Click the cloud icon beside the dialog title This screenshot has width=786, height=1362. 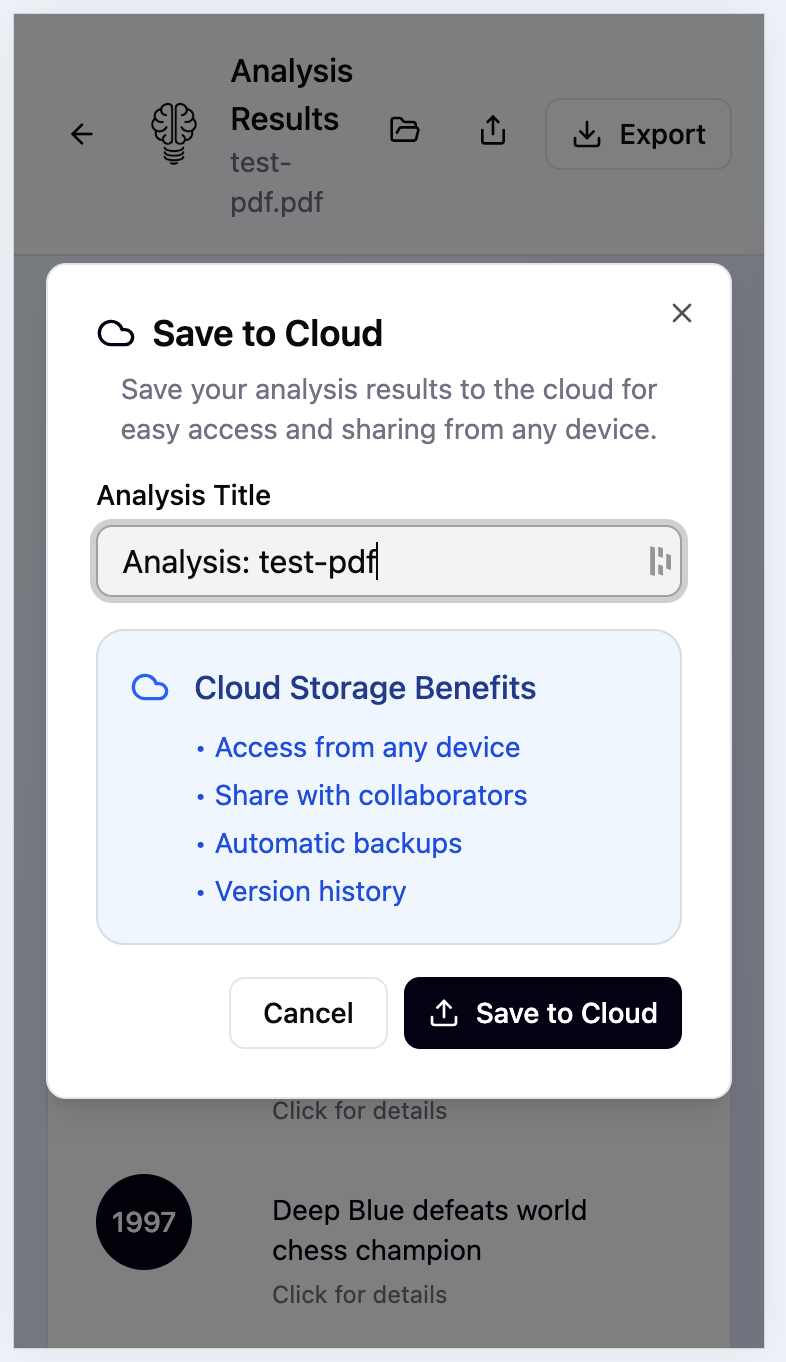click(116, 334)
